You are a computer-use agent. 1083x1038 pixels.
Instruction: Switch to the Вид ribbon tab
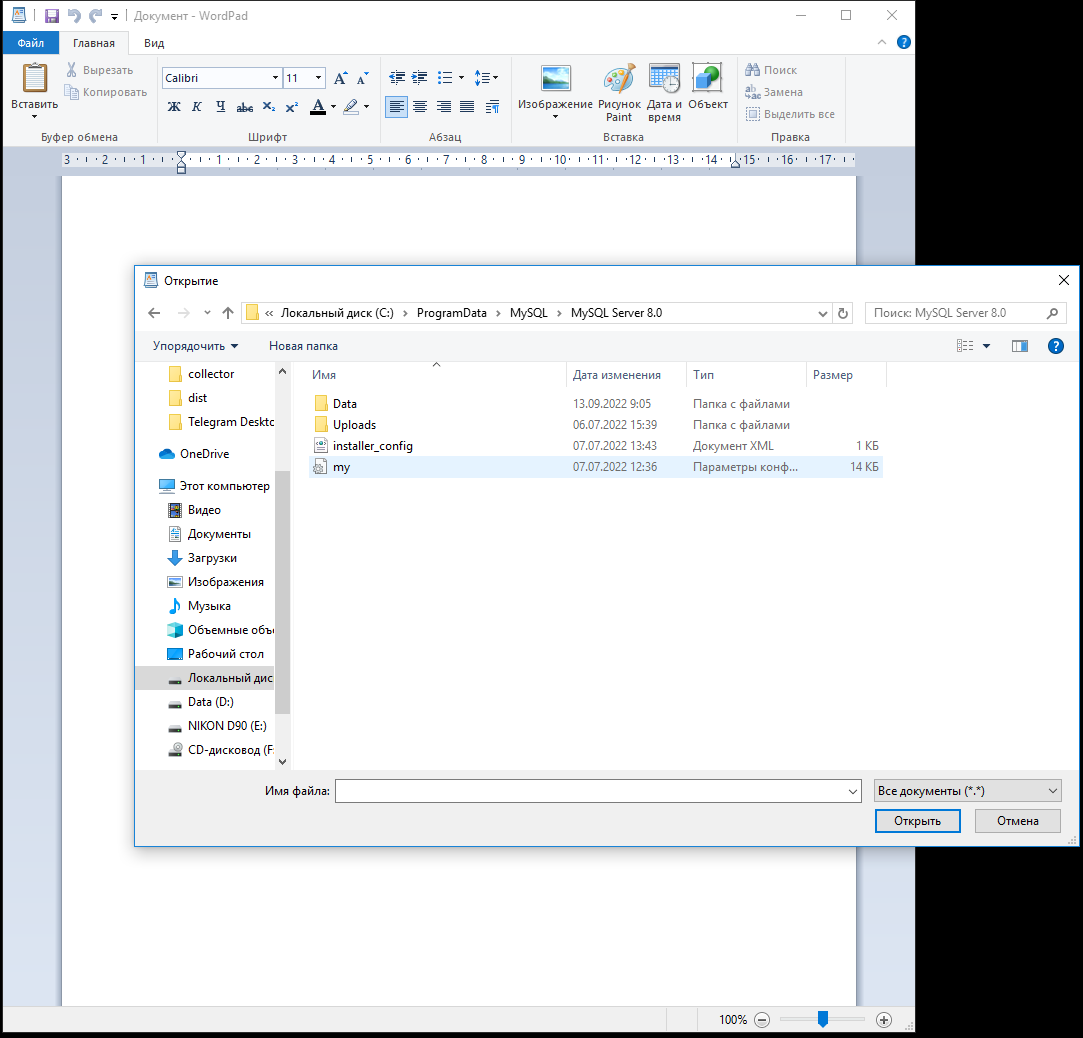pos(154,43)
